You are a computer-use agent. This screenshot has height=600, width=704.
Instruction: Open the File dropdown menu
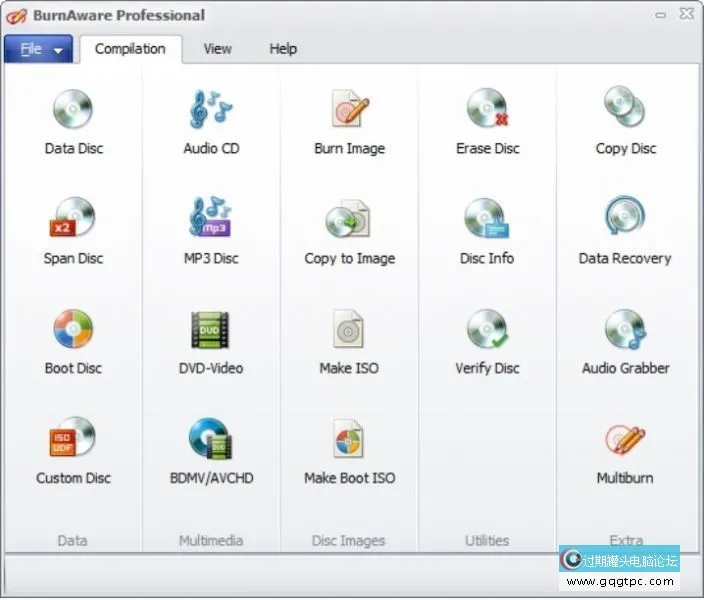click(x=39, y=49)
